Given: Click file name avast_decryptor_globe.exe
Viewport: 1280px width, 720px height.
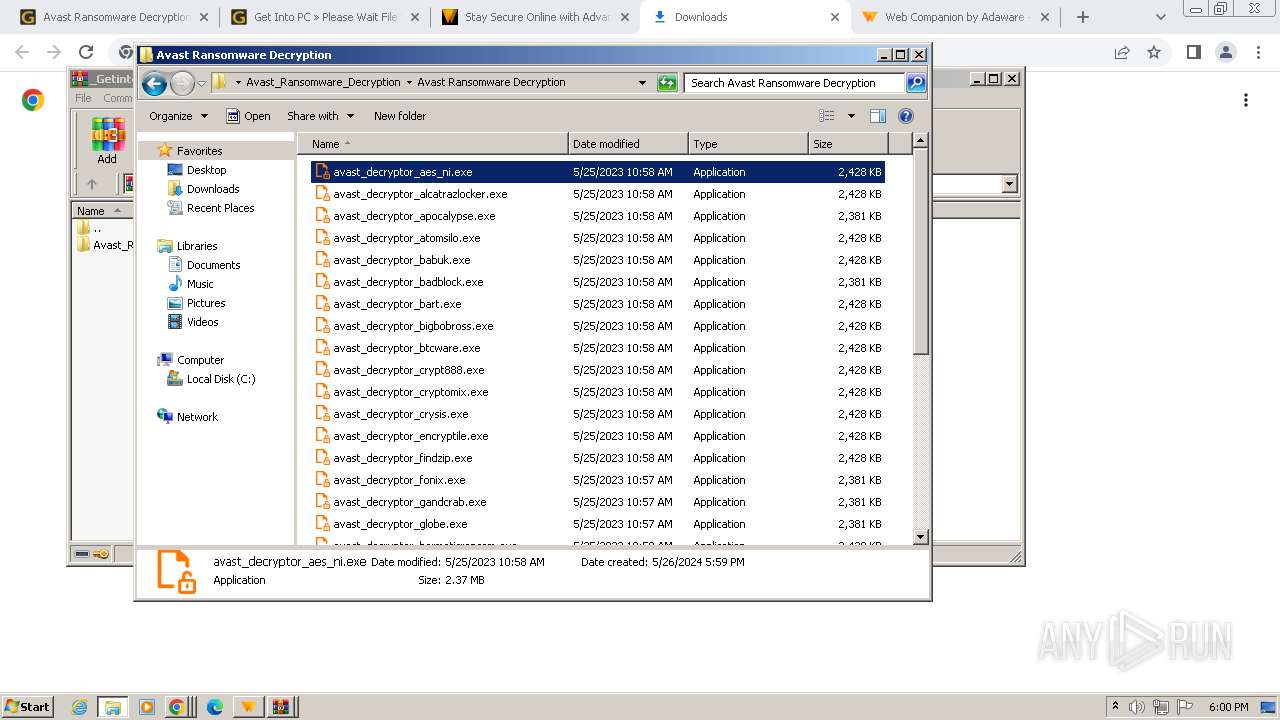Looking at the screenshot, I should point(400,524).
